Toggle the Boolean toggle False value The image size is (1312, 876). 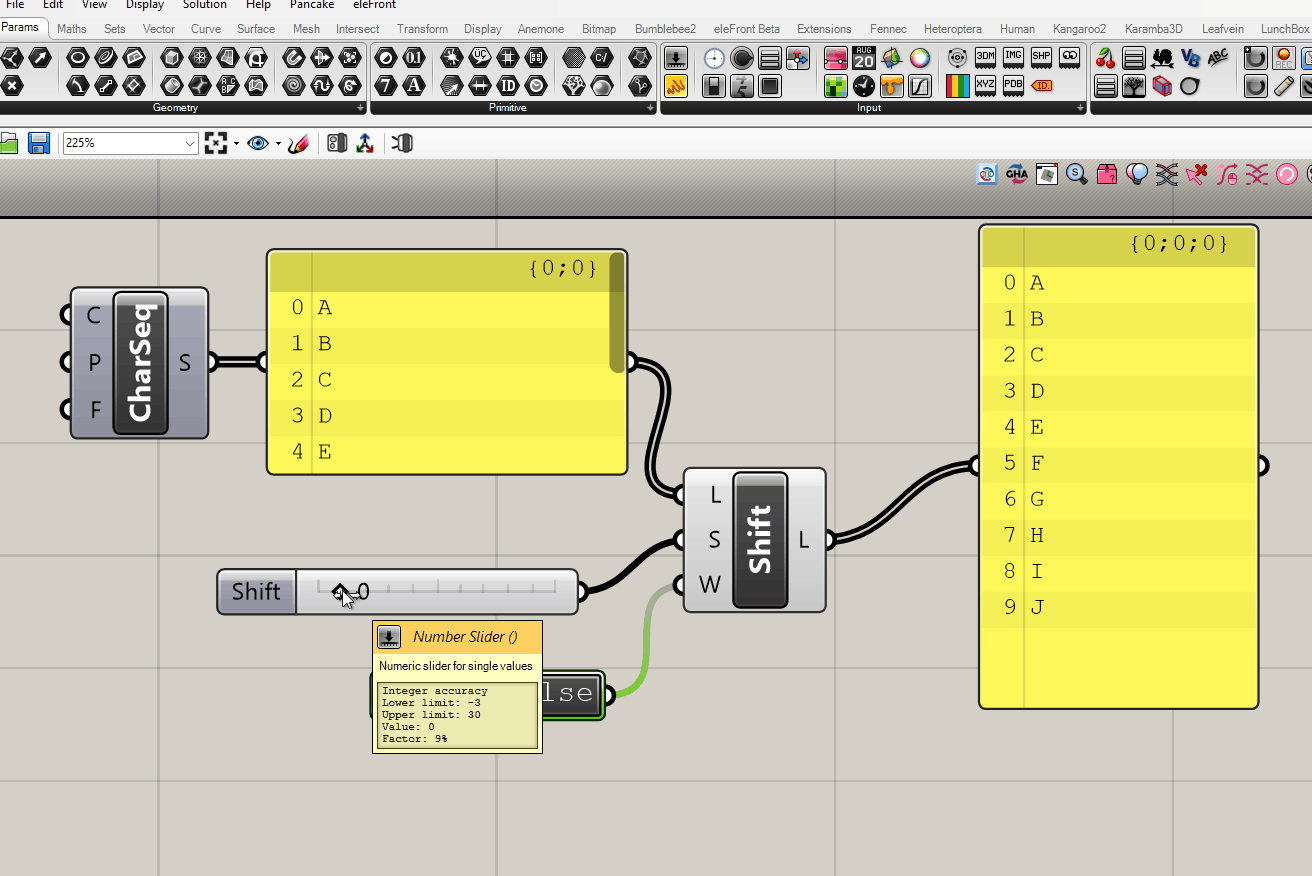pyautogui.click(x=570, y=693)
